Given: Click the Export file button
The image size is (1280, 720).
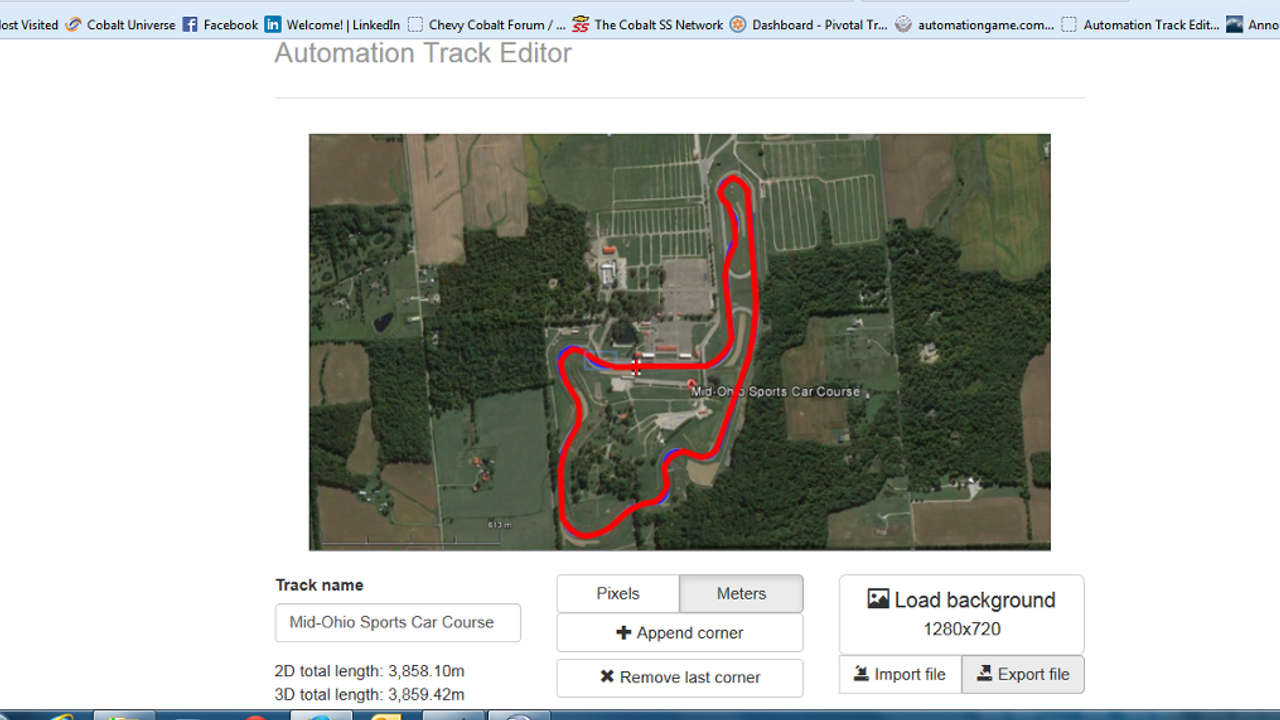Looking at the screenshot, I should point(1023,674).
